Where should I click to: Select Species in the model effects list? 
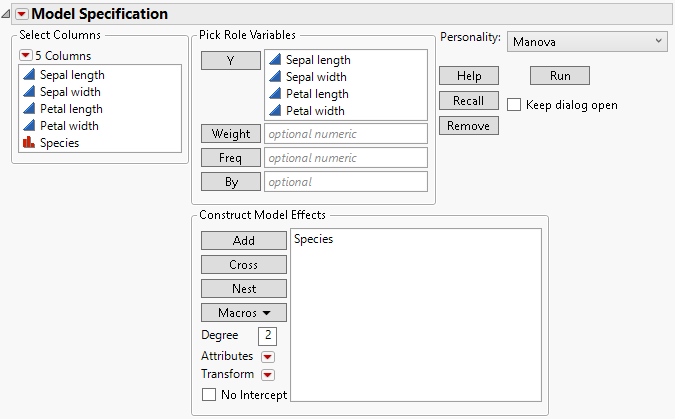coord(314,240)
